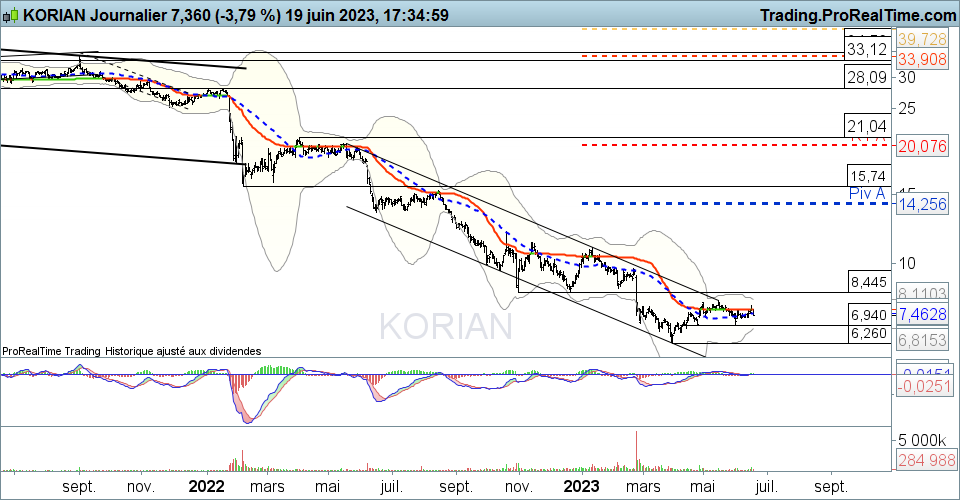This screenshot has width=960, height=500.
Task: Select the 28,09 price level label
Action: [x=868, y=77]
